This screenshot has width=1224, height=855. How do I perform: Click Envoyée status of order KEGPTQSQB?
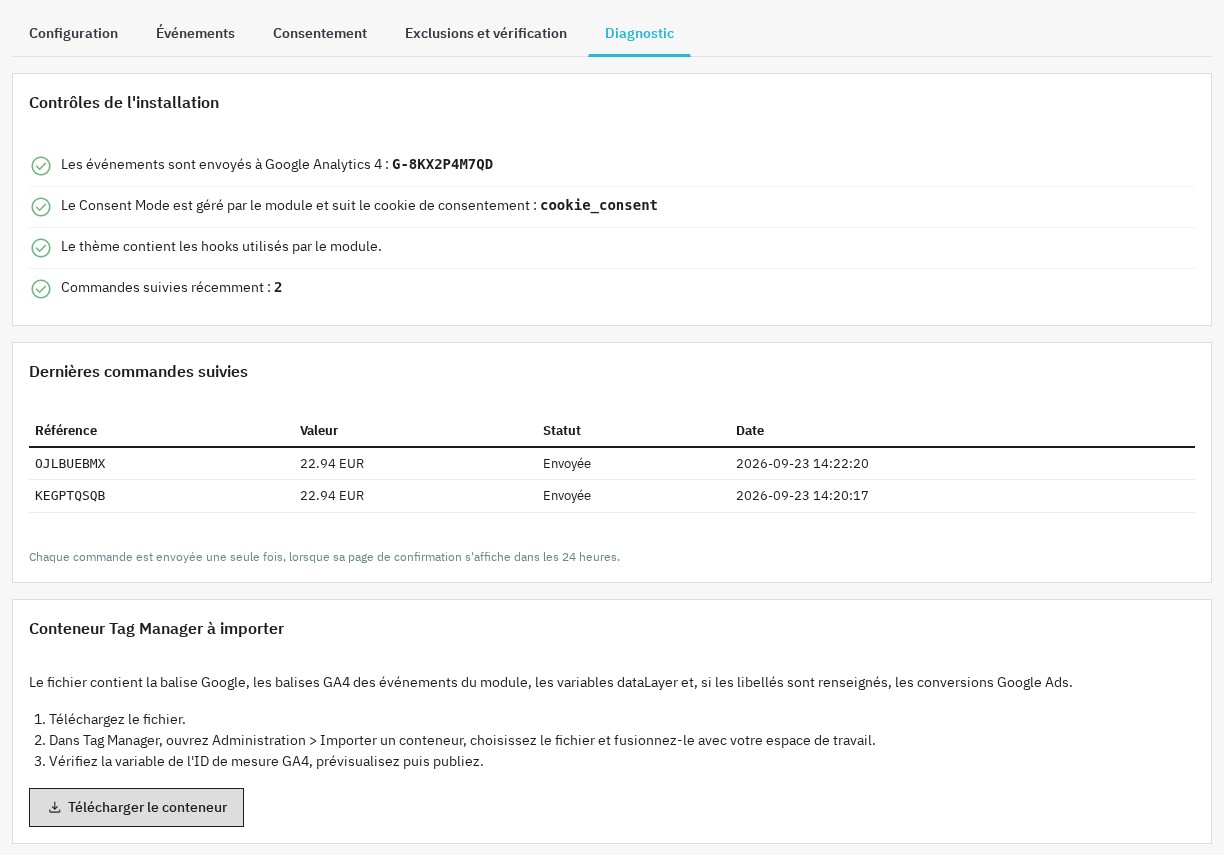click(x=567, y=496)
